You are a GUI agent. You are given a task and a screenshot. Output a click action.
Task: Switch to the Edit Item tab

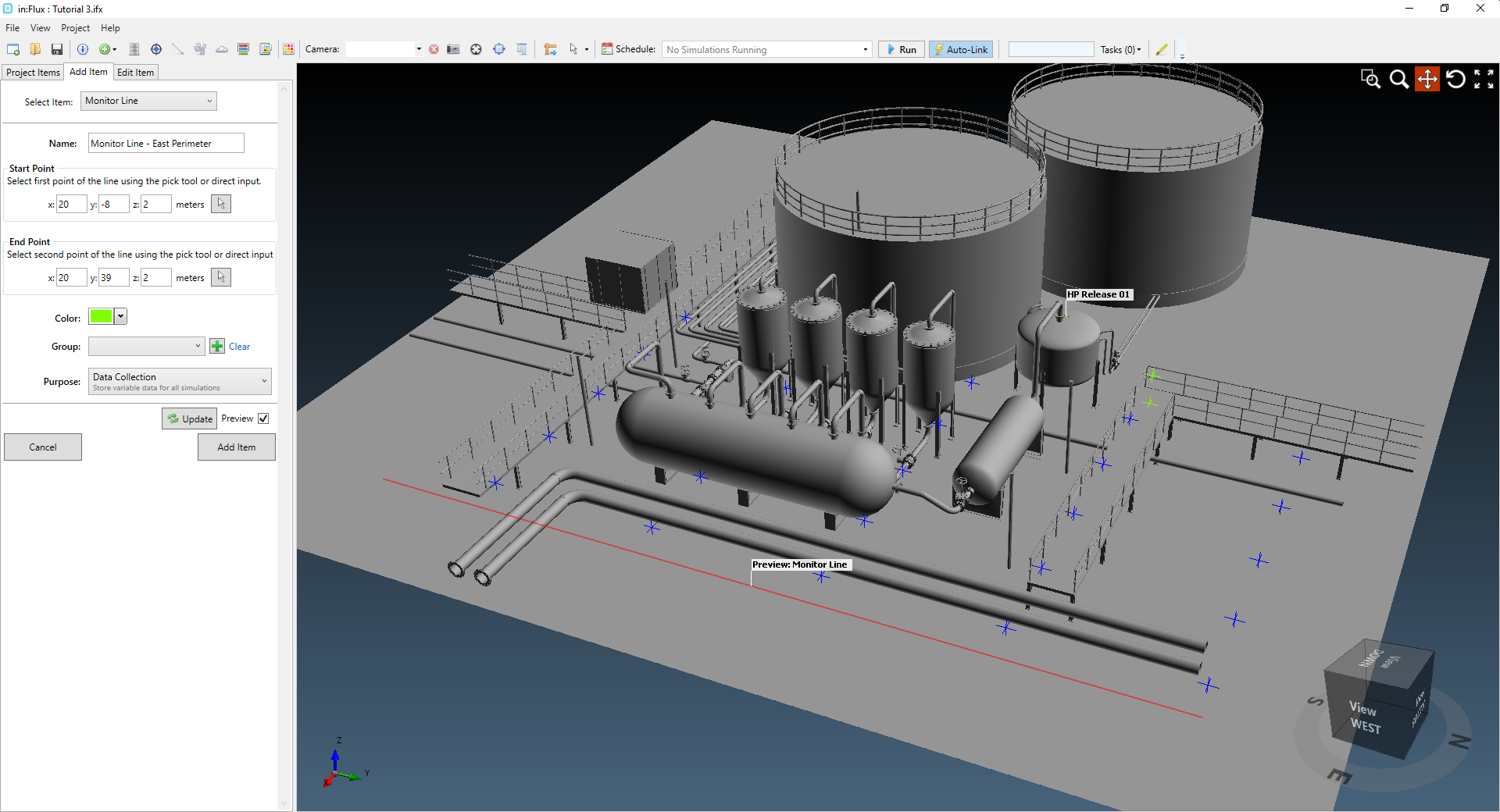136,73
